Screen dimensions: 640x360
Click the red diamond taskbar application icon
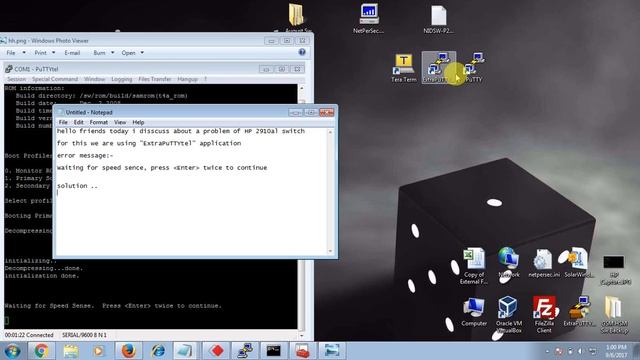pyautogui.click(x=217, y=351)
